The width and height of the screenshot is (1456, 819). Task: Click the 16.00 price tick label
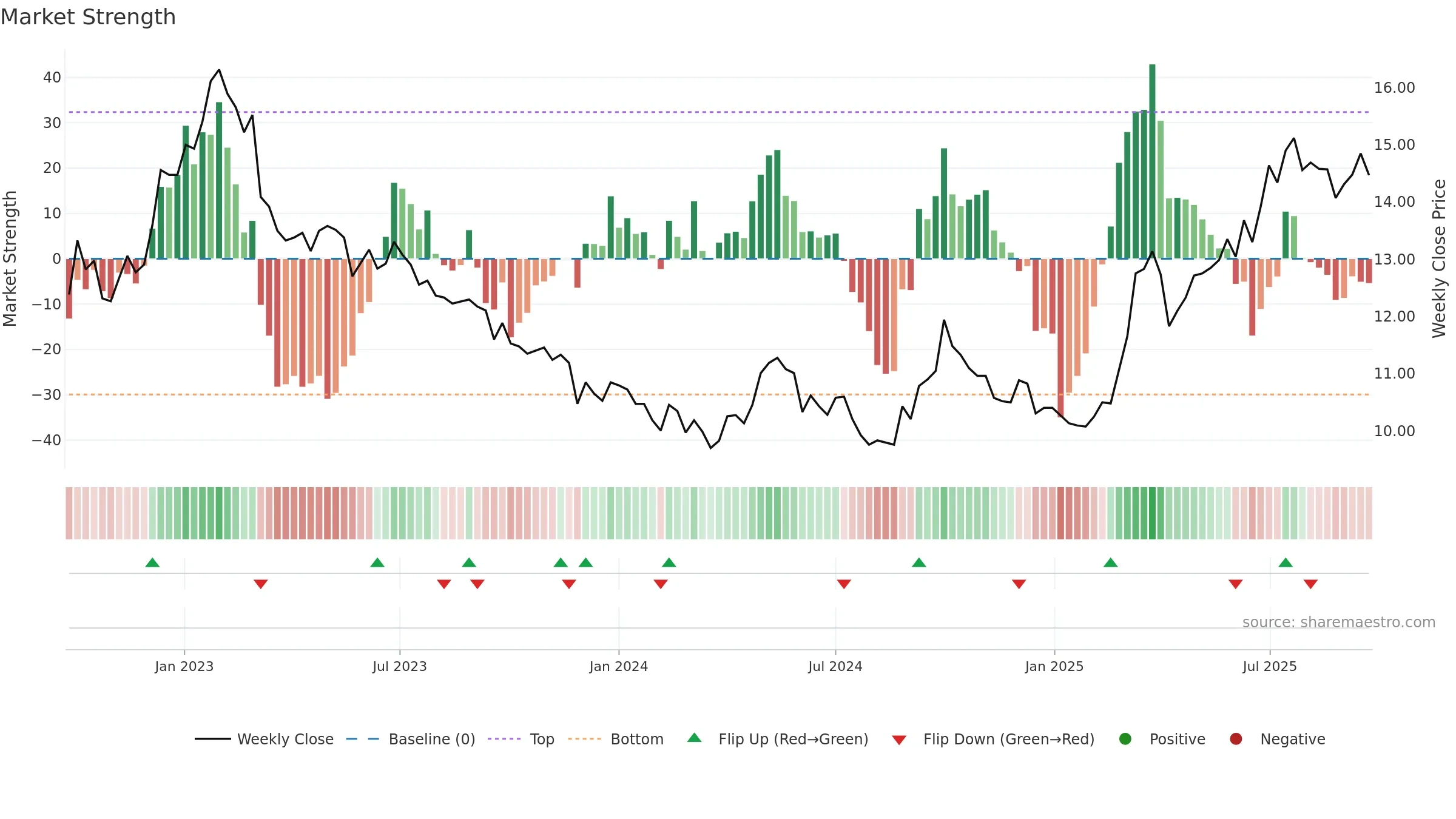1395,88
